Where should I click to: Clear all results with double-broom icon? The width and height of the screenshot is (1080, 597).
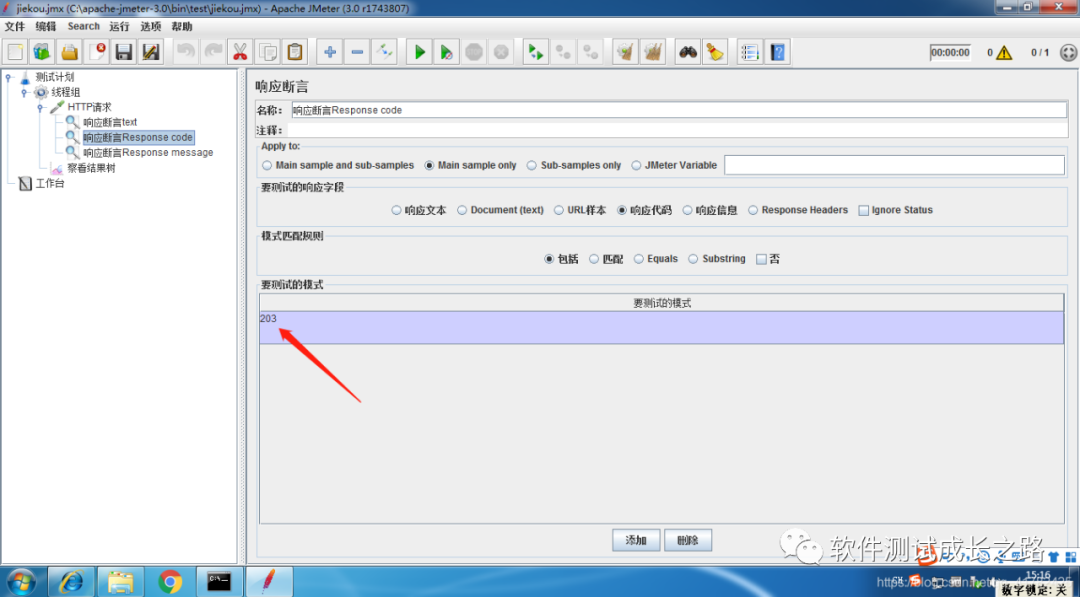tap(652, 52)
